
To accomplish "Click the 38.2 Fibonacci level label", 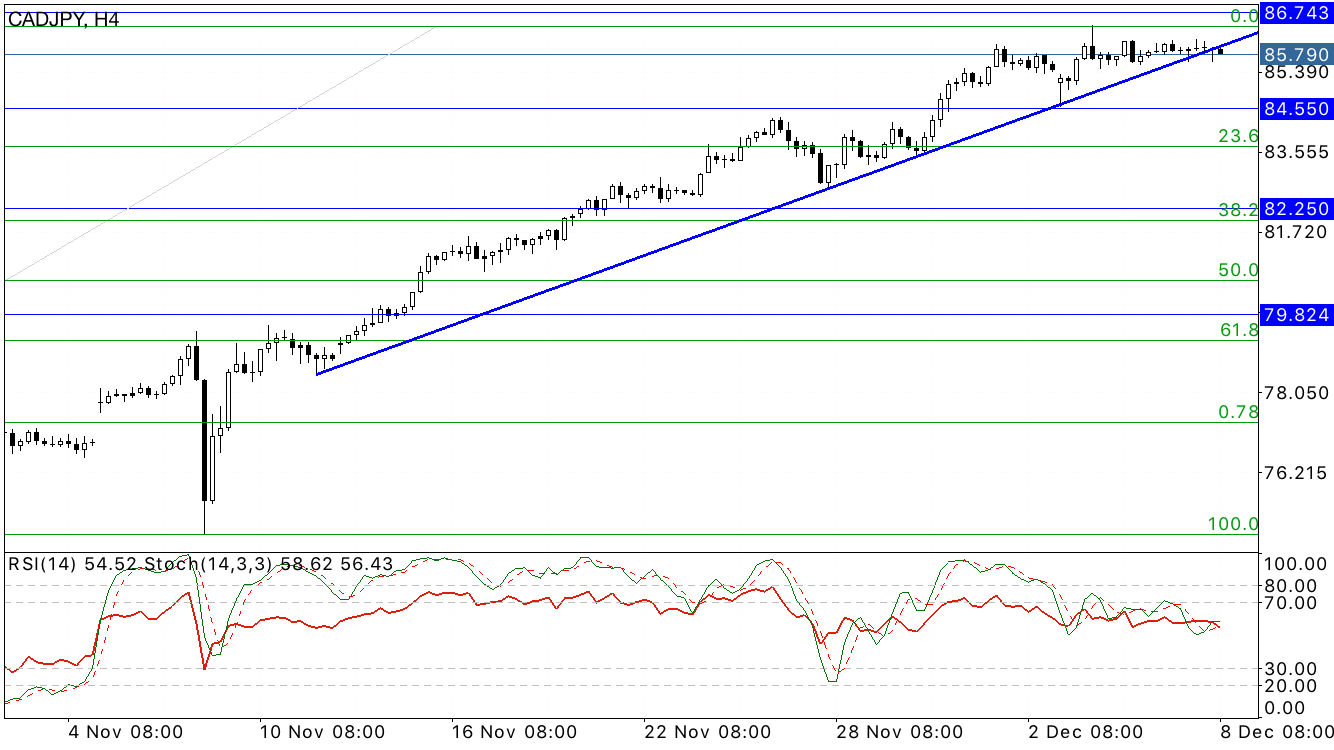I will tap(1237, 210).
